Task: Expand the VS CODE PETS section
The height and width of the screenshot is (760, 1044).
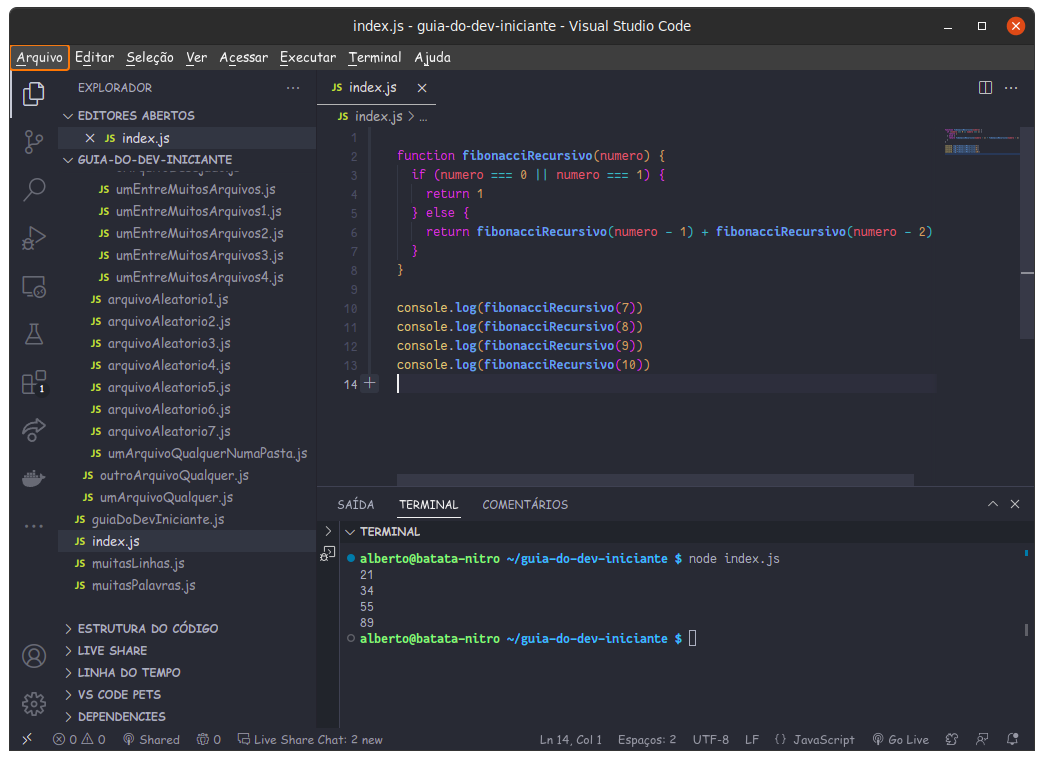Action: [118, 695]
